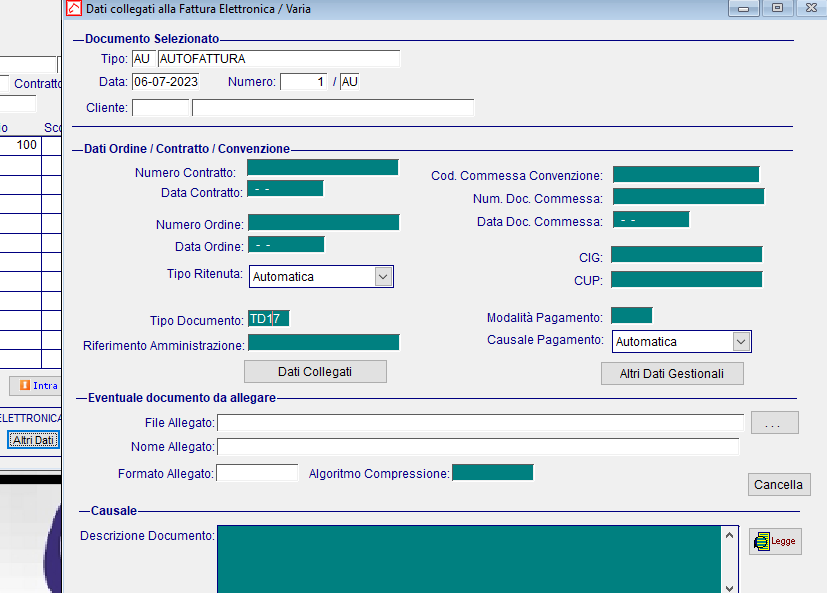Open the Causale Pagamento dropdown
The height and width of the screenshot is (593, 827).
[x=741, y=341]
